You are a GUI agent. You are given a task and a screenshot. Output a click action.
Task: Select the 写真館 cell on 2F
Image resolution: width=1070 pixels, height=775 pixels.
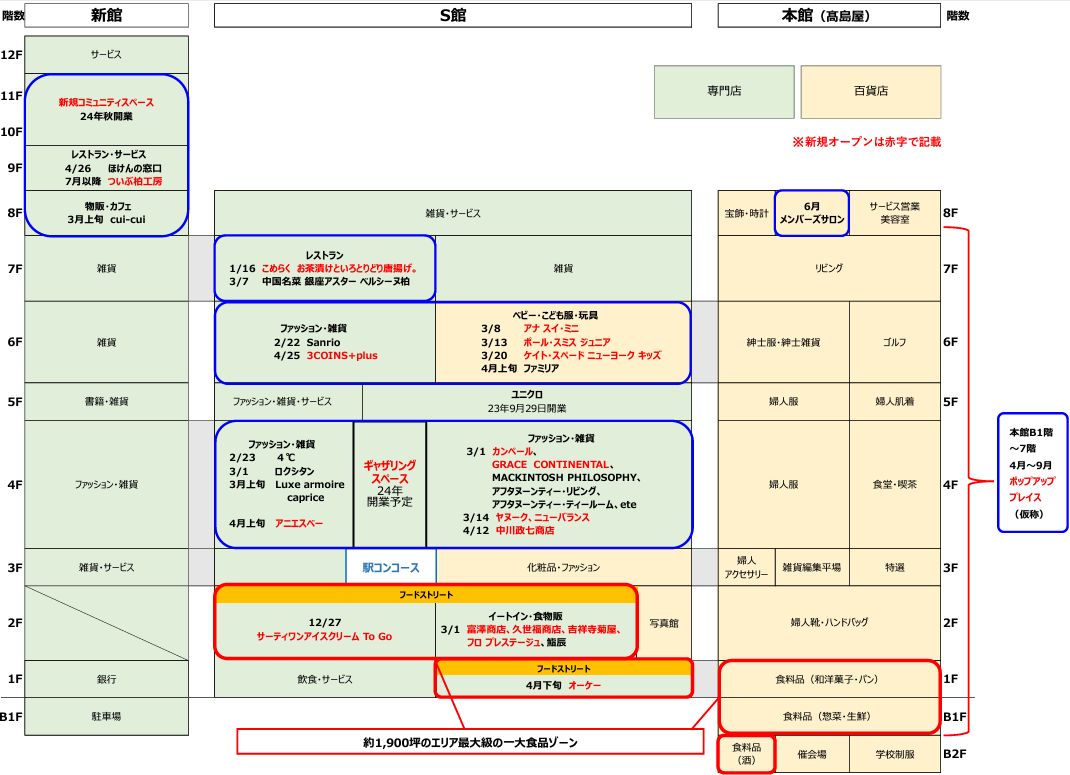tap(664, 623)
